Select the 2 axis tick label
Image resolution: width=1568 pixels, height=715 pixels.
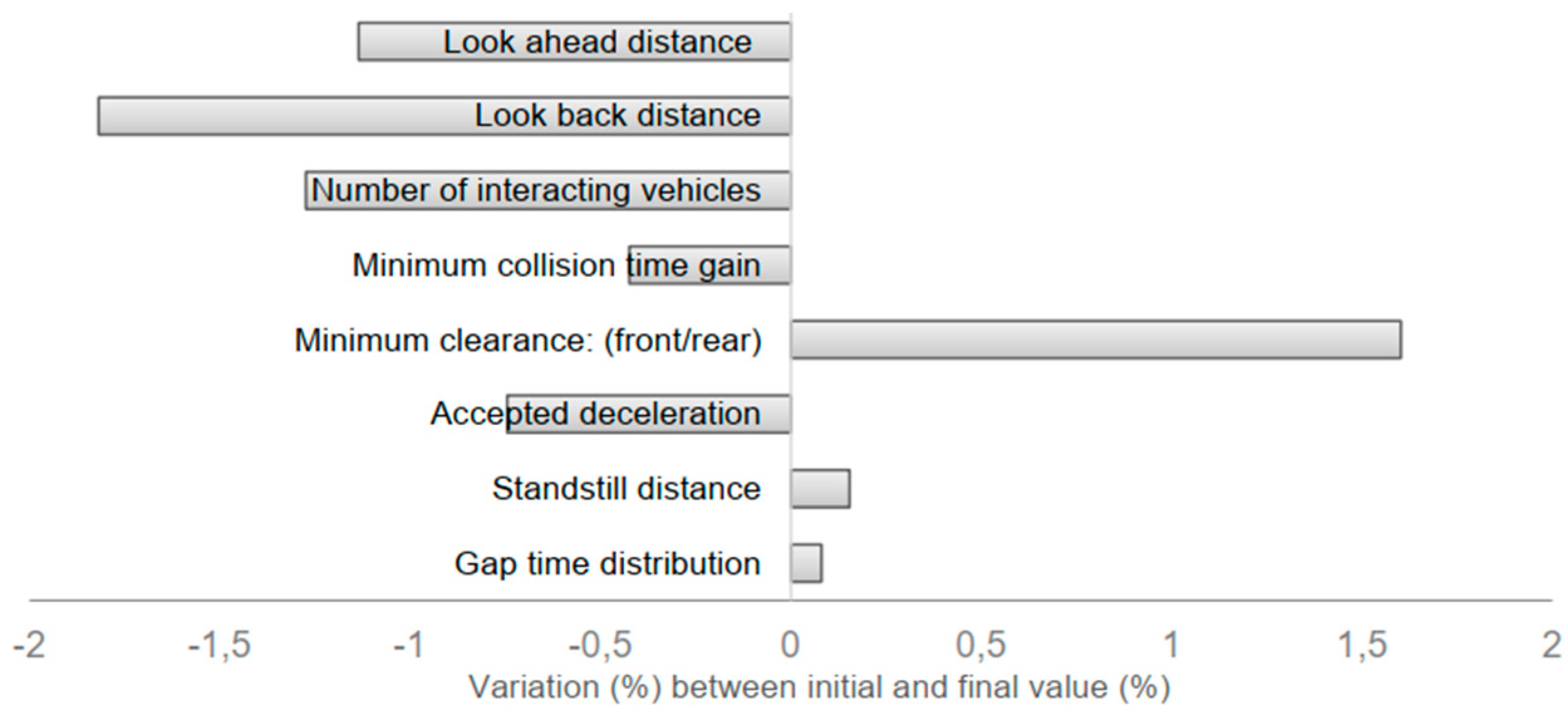click(x=1552, y=645)
